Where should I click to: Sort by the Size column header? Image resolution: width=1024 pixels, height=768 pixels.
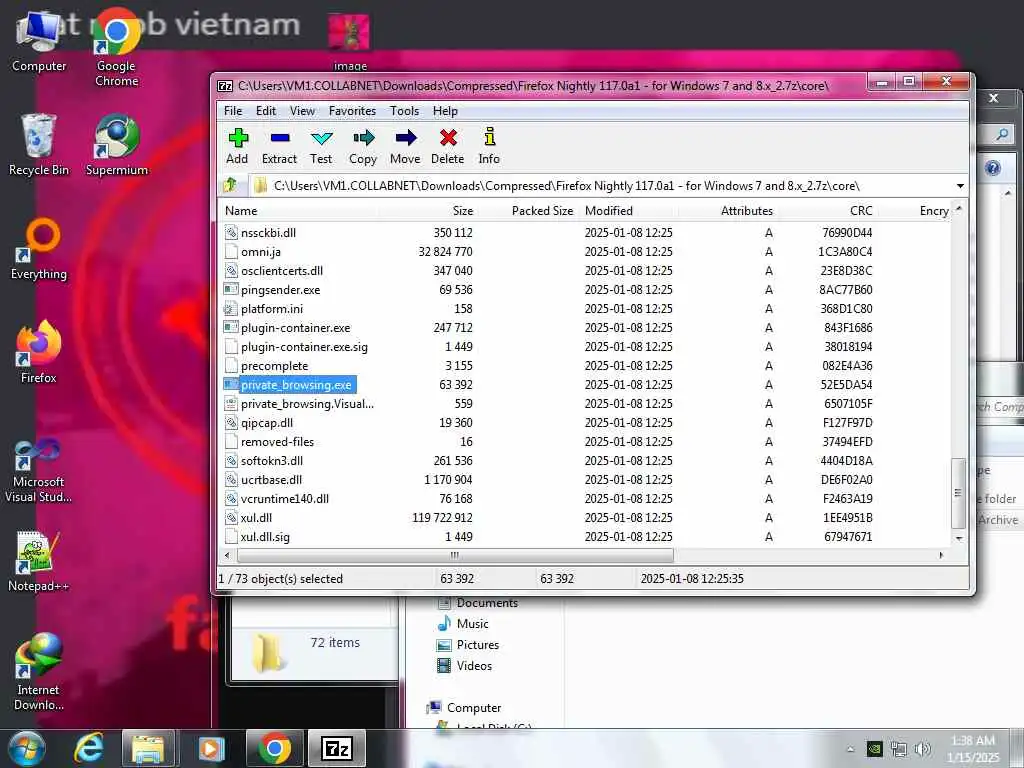pyautogui.click(x=428, y=211)
